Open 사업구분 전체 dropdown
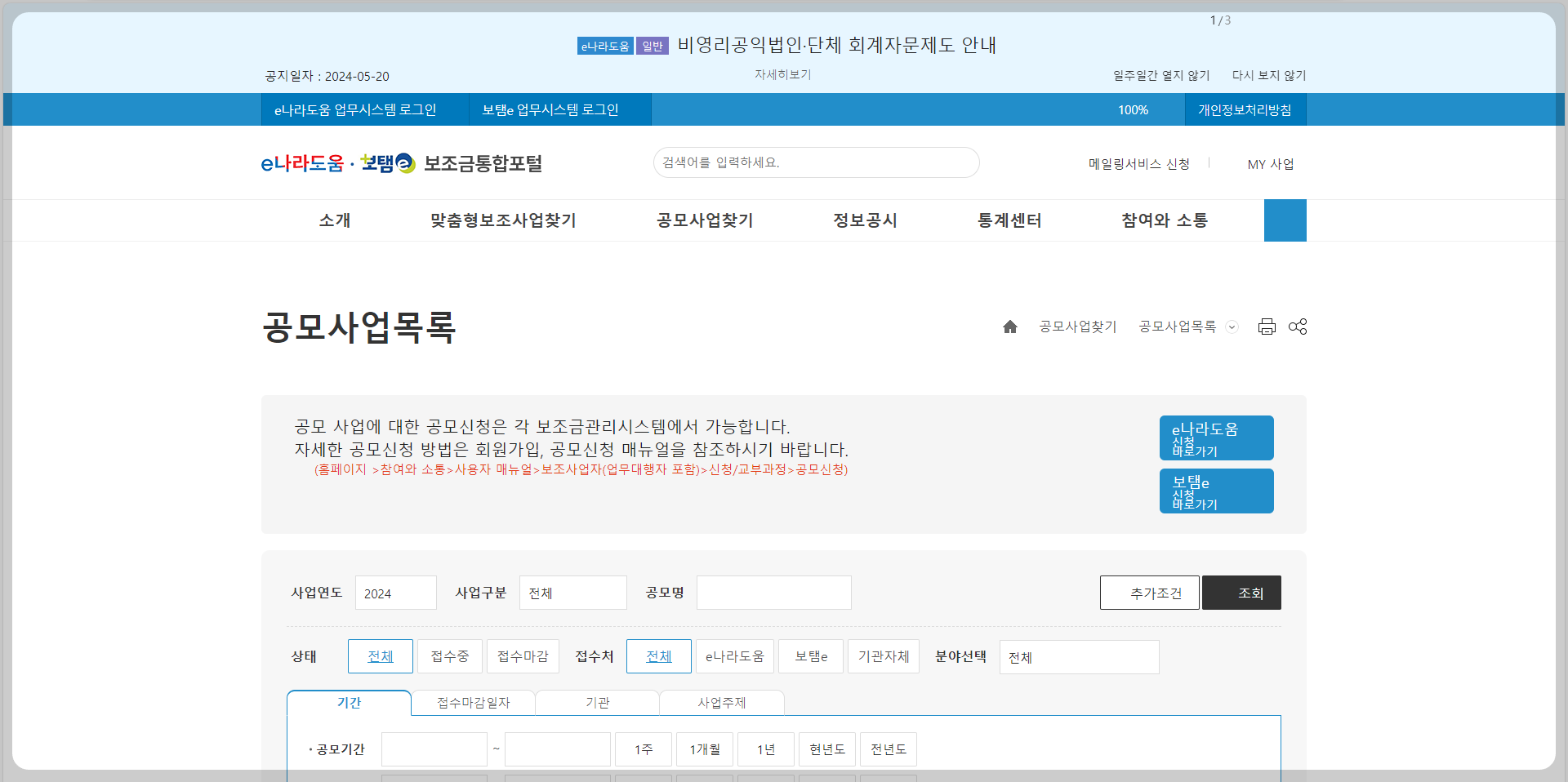 [573, 593]
